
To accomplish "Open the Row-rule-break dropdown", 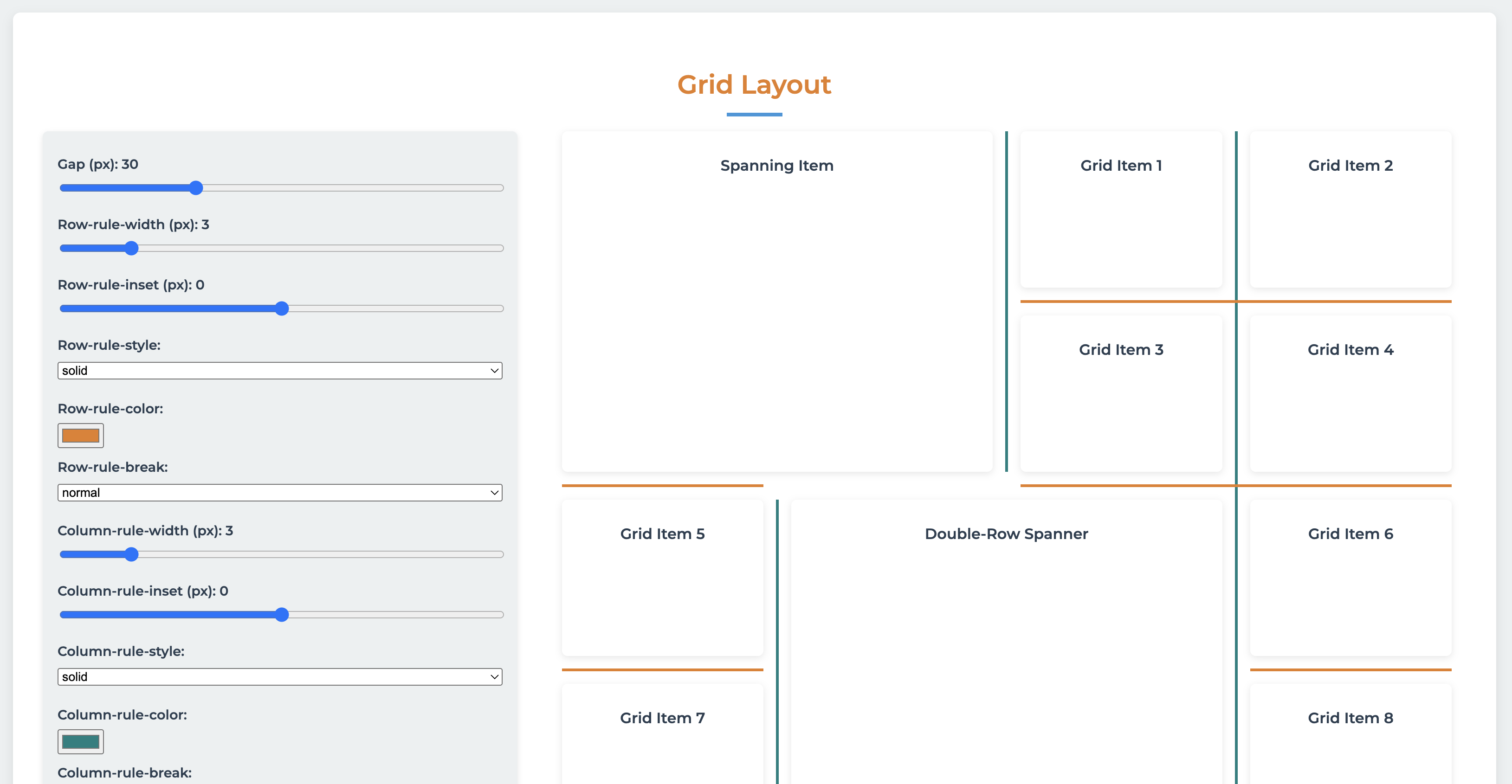I will tap(280, 493).
